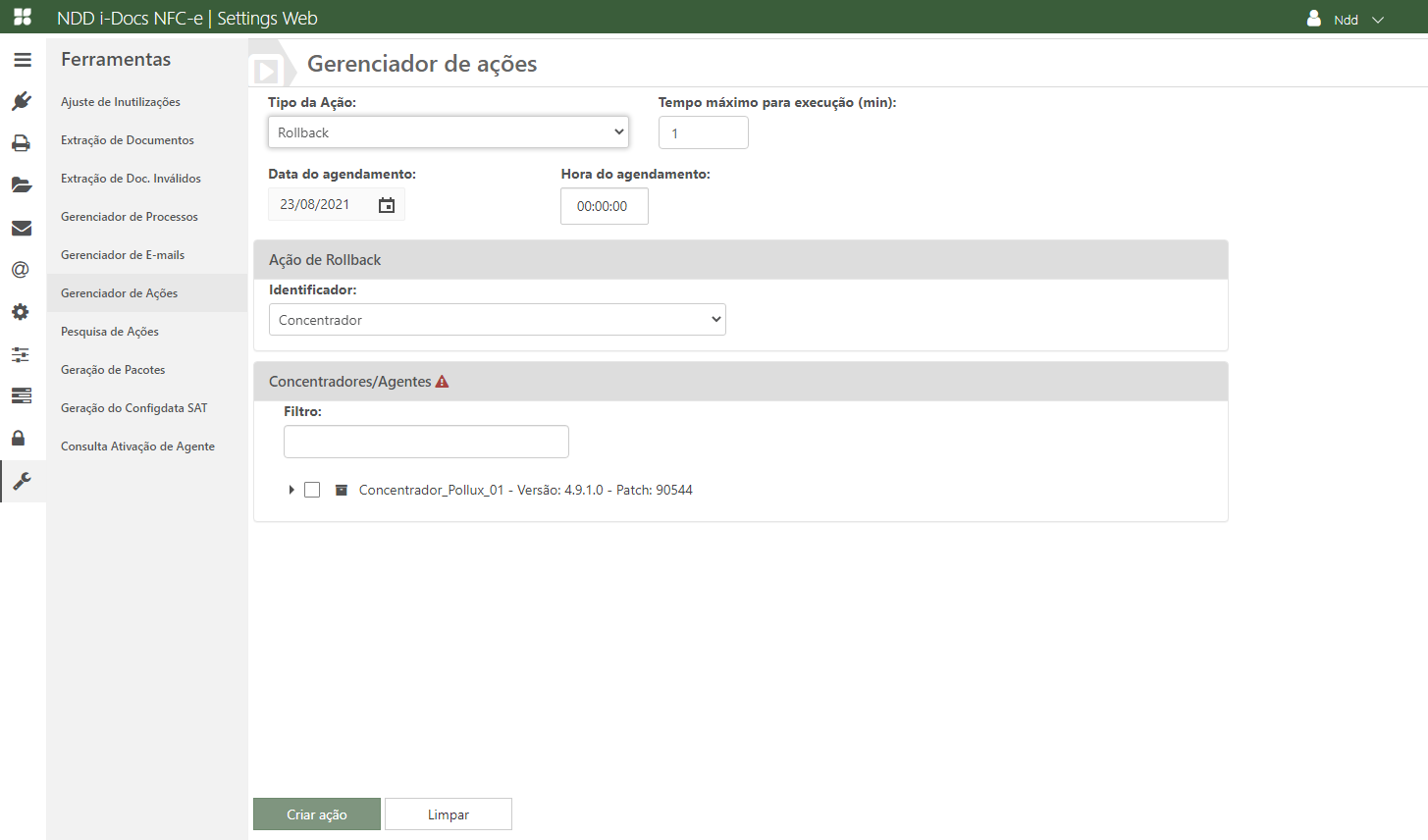
Task: Open the Ndd user menu
Action: click(x=1347, y=20)
